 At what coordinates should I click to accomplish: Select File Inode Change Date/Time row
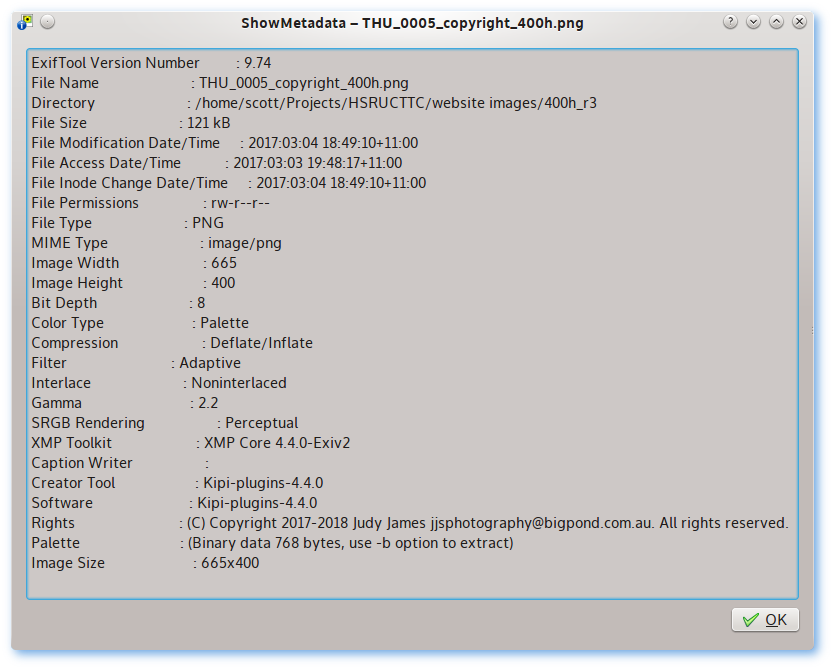(228, 183)
